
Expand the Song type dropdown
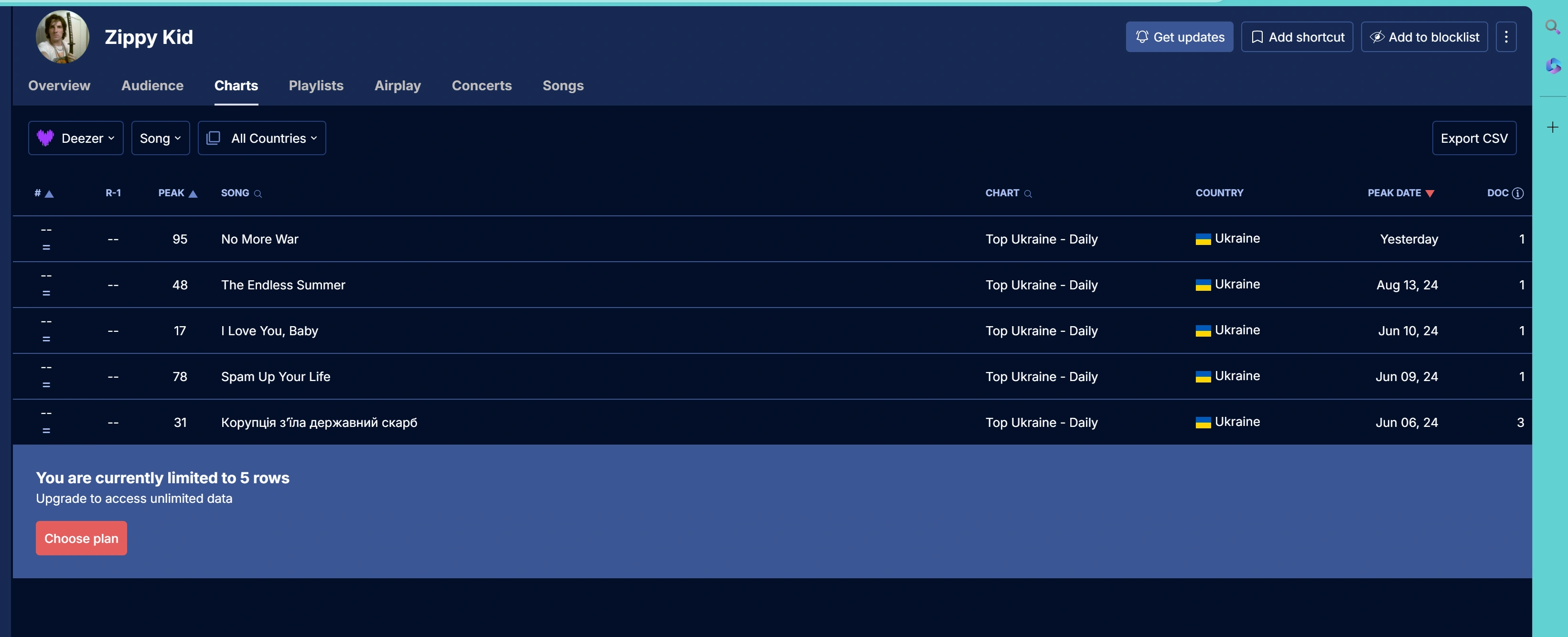point(160,138)
